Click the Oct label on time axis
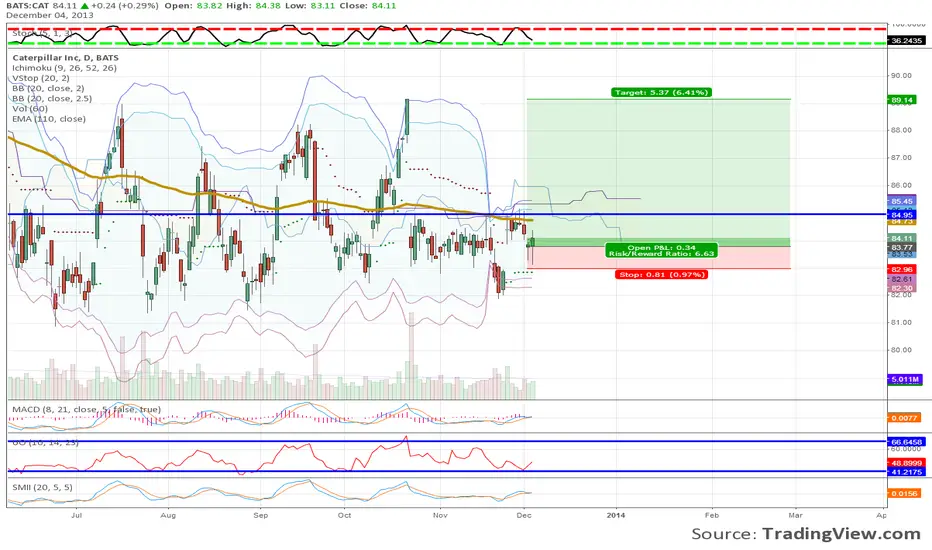 (x=344, y=515)
